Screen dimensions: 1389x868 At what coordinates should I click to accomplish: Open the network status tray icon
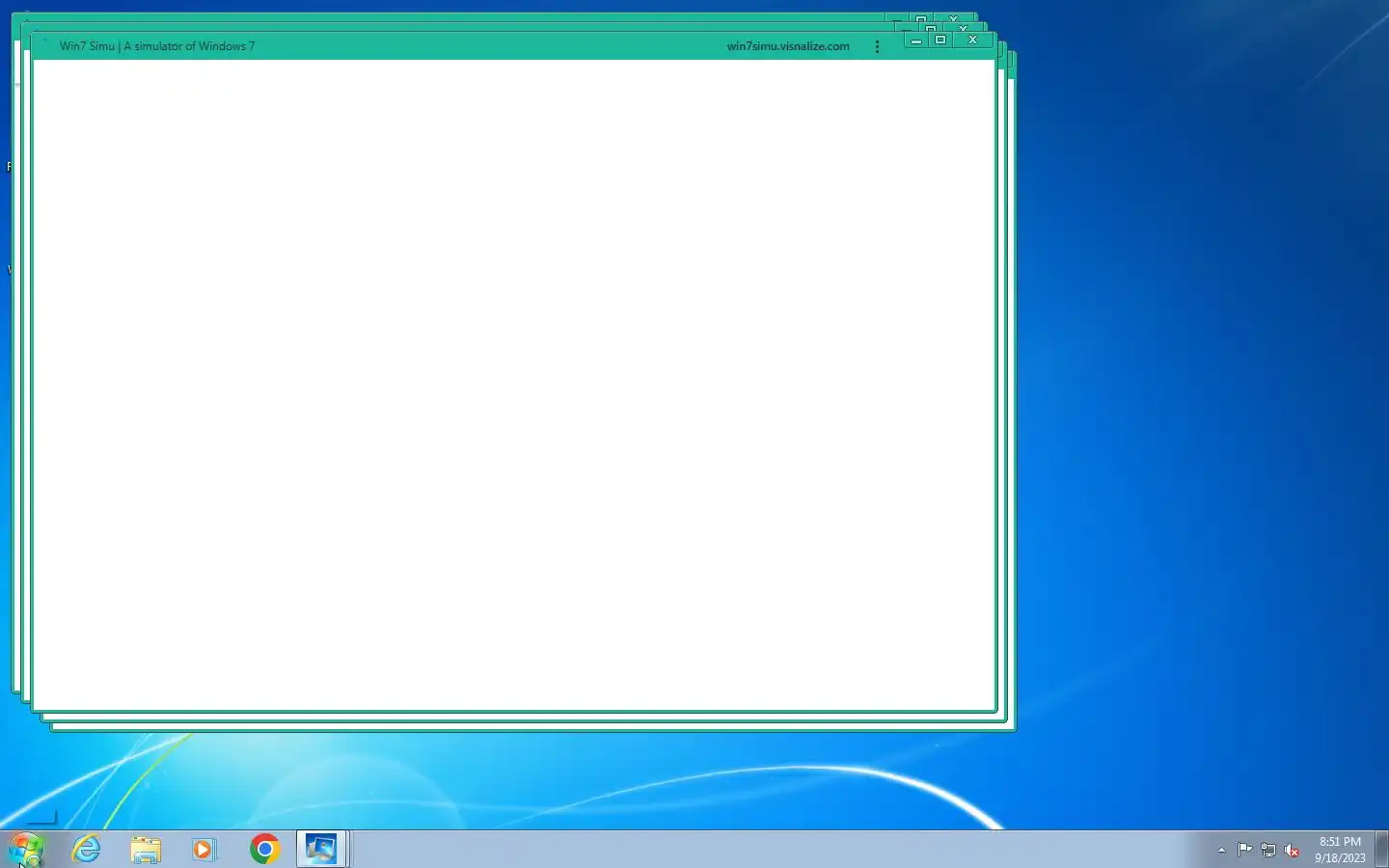(1268, 850)
